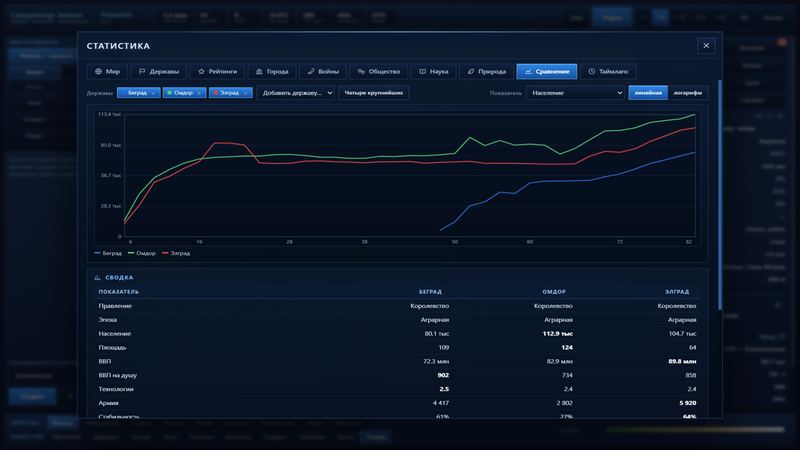The image size is (800, 450).
Task: Click the green Омдор color swatch chip
Action: [170, 93]
